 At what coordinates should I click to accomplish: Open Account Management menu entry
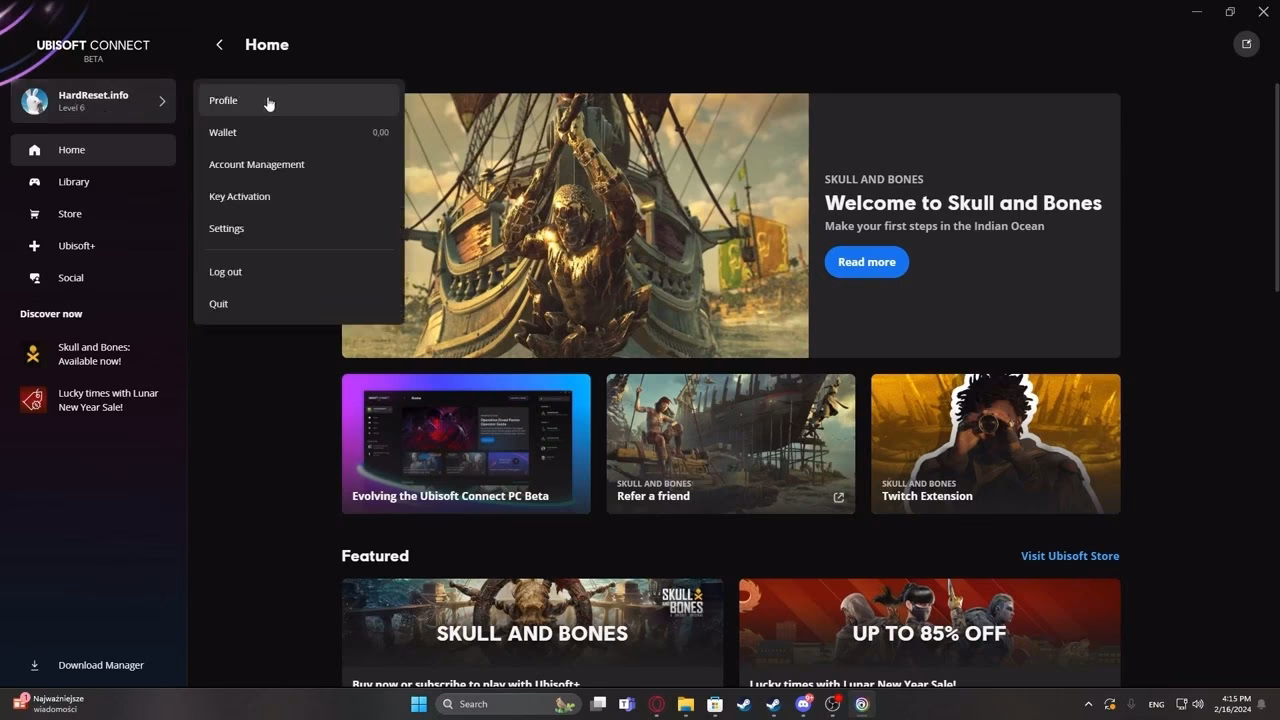pos(298,164)
